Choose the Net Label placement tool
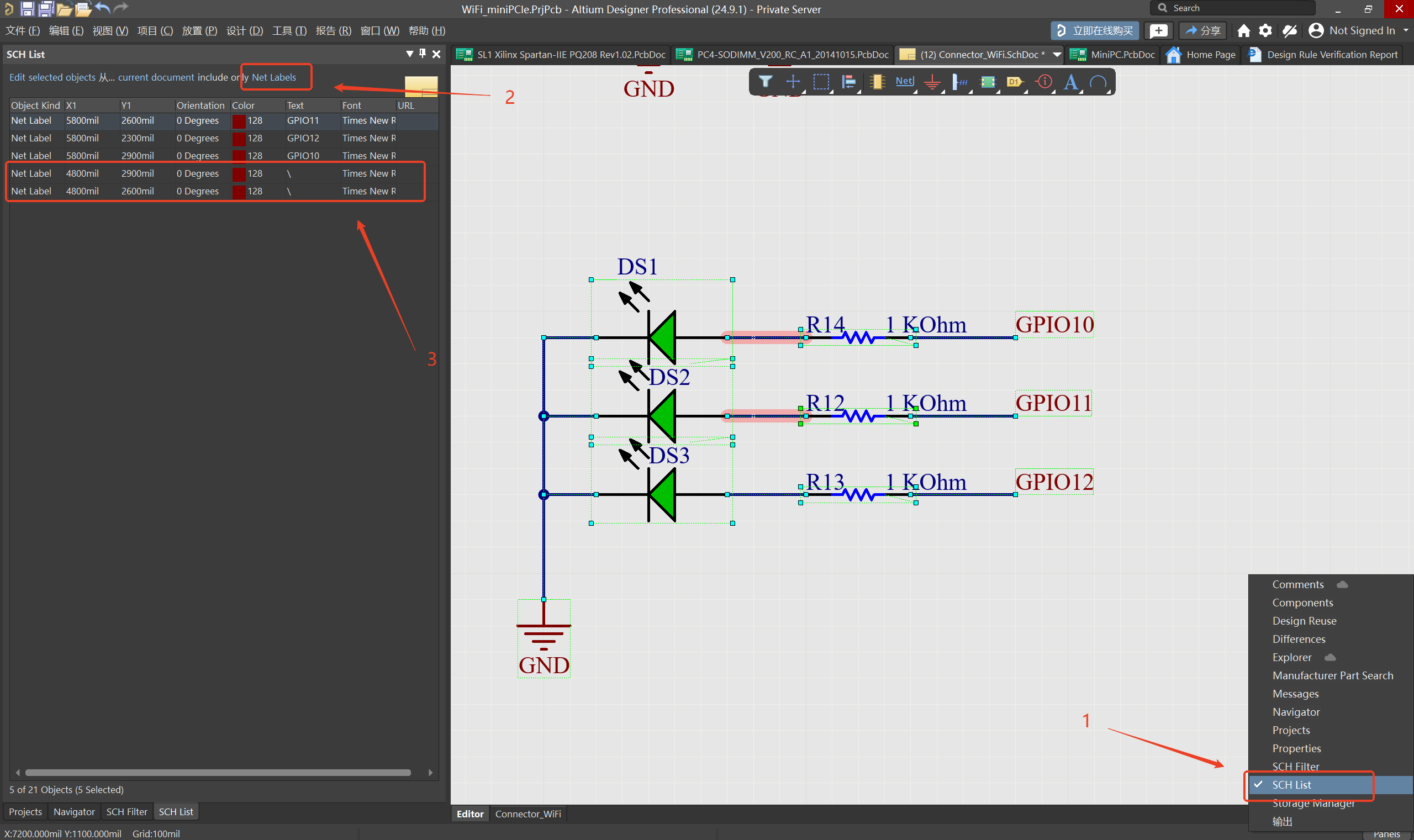The height and width of the screenshot is (840, 1414). [905, 82]
